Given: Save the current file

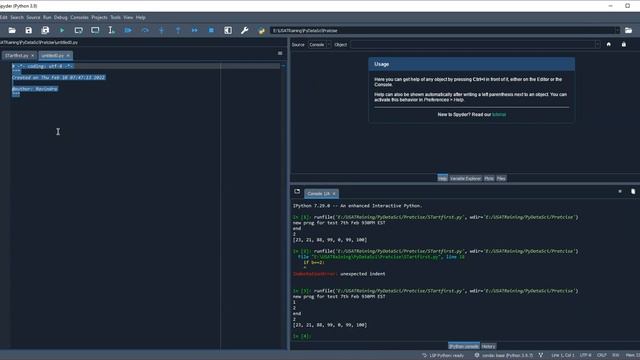Looking at the screenshot, I should [x=28, y=30].
